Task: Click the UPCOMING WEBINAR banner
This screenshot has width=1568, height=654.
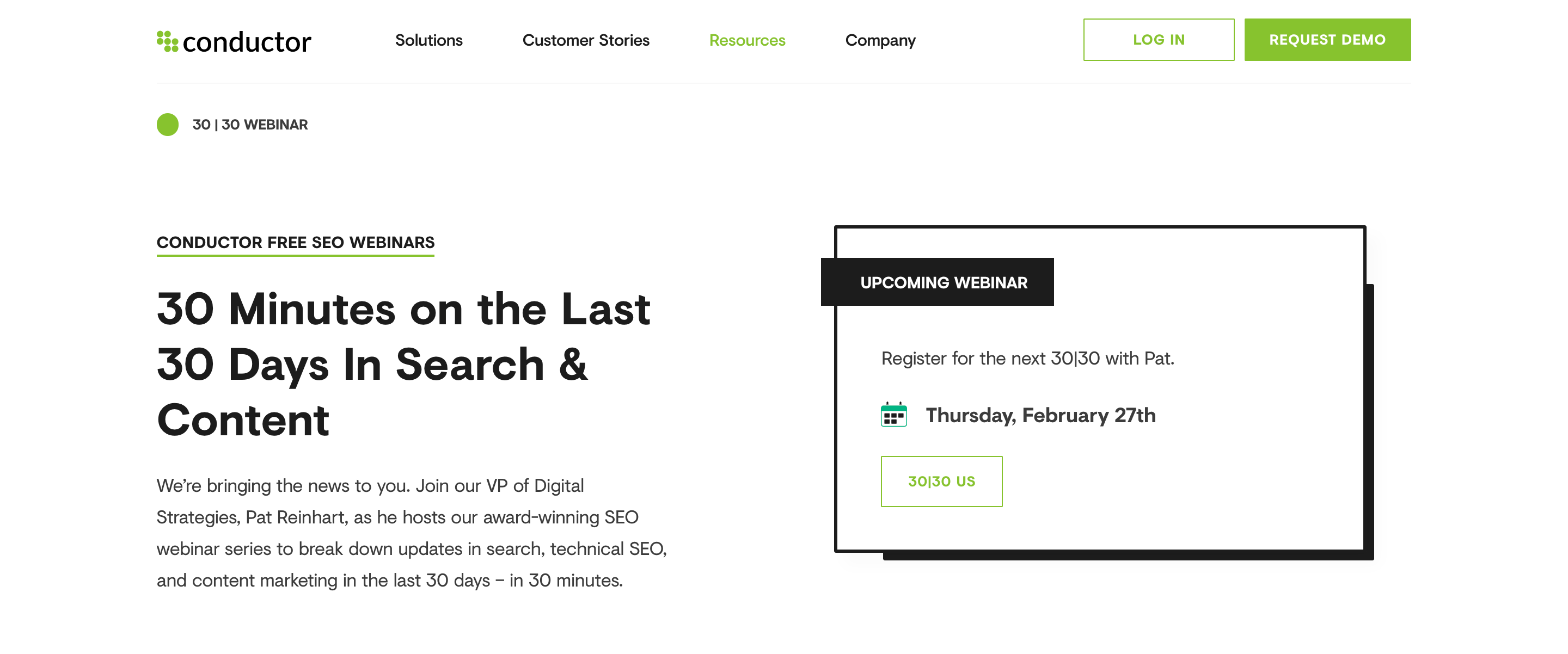Action: (x=938, y=282)
